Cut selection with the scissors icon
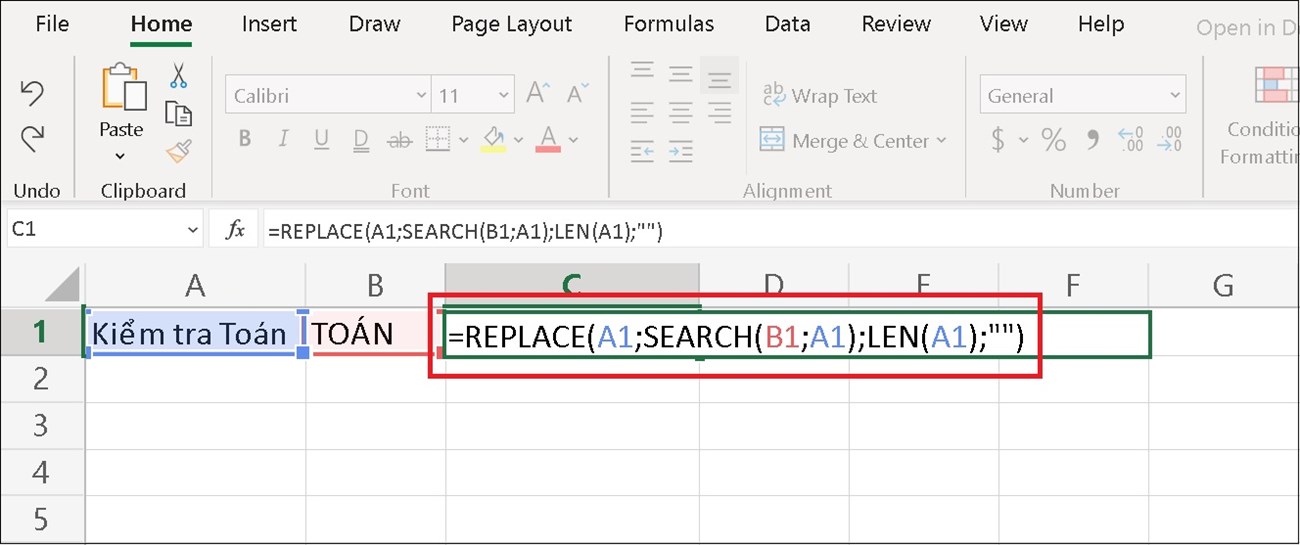The width and height of the screenshot is (1300, 545). tap(178, 76)
